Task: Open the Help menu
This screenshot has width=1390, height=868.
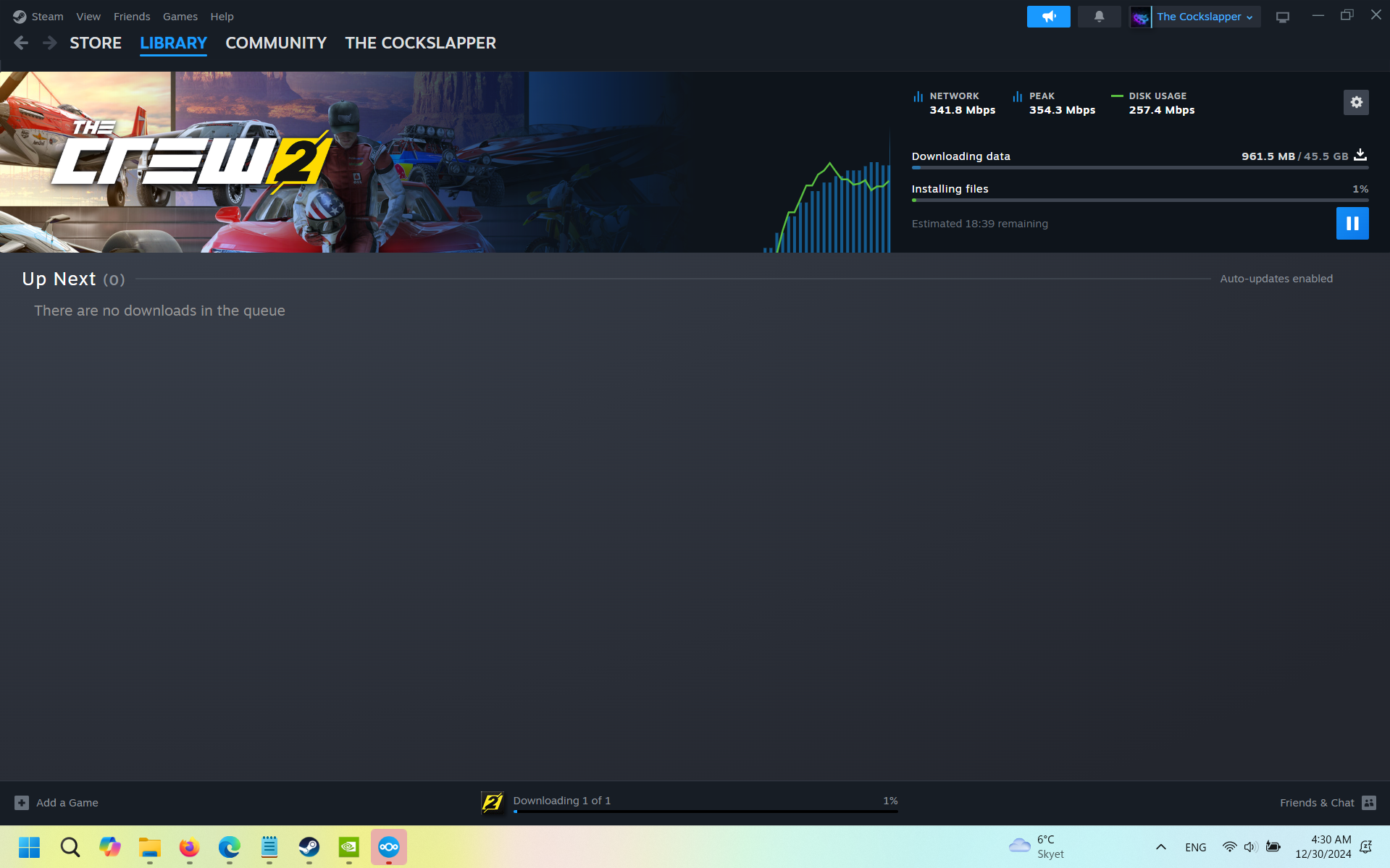Action: [x=222, y=17]
